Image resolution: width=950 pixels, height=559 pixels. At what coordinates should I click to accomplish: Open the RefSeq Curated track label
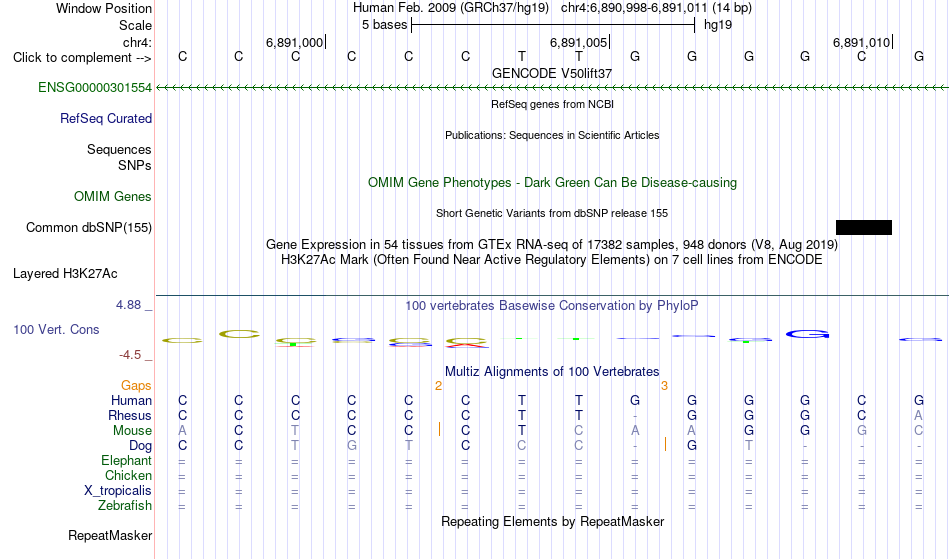coord(105,119)
